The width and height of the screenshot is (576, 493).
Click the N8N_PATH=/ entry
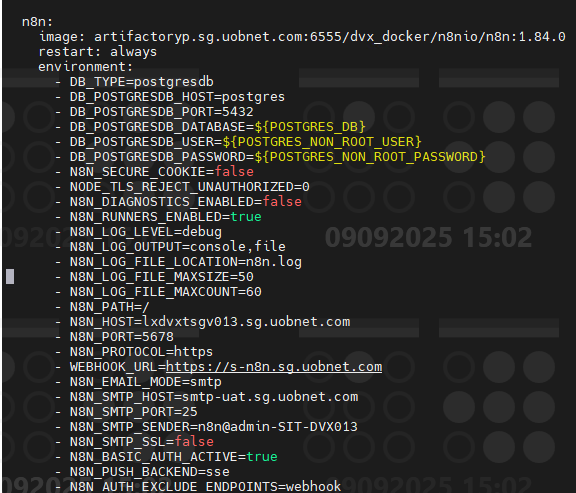(109, 307)
